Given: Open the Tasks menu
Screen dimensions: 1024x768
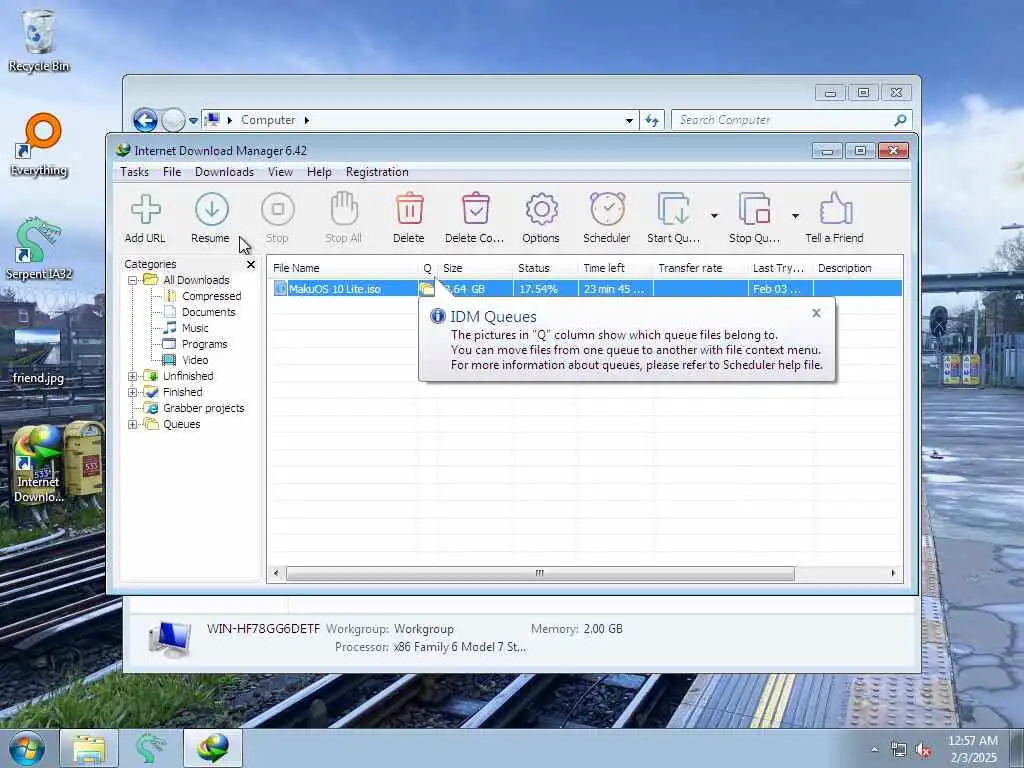Looking at the screenshot, I should pyautogui.click(x=135, y=172).
